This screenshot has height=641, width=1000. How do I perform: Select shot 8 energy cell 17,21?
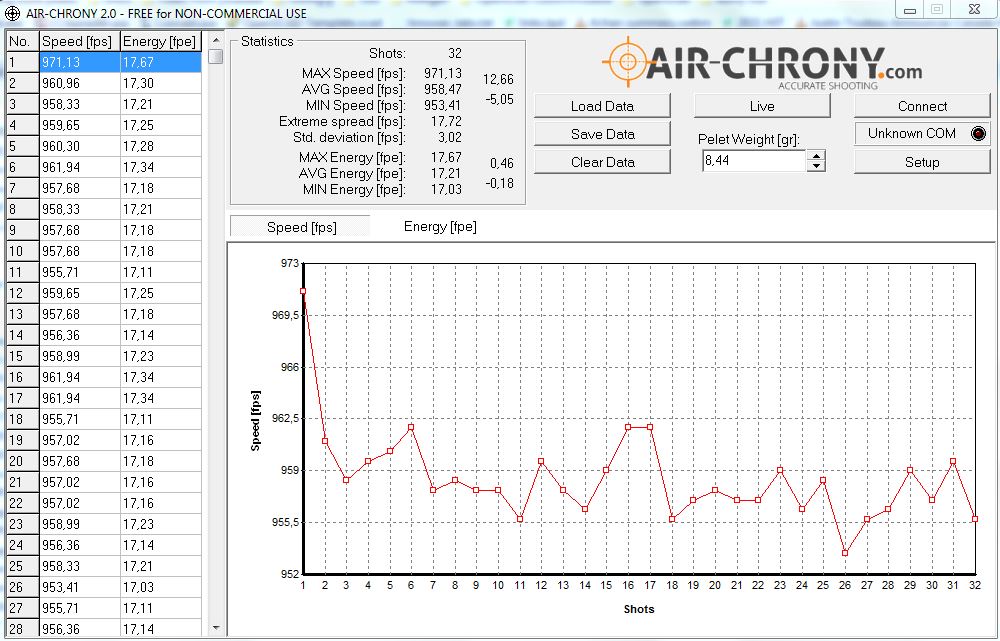tap(161, 209)
